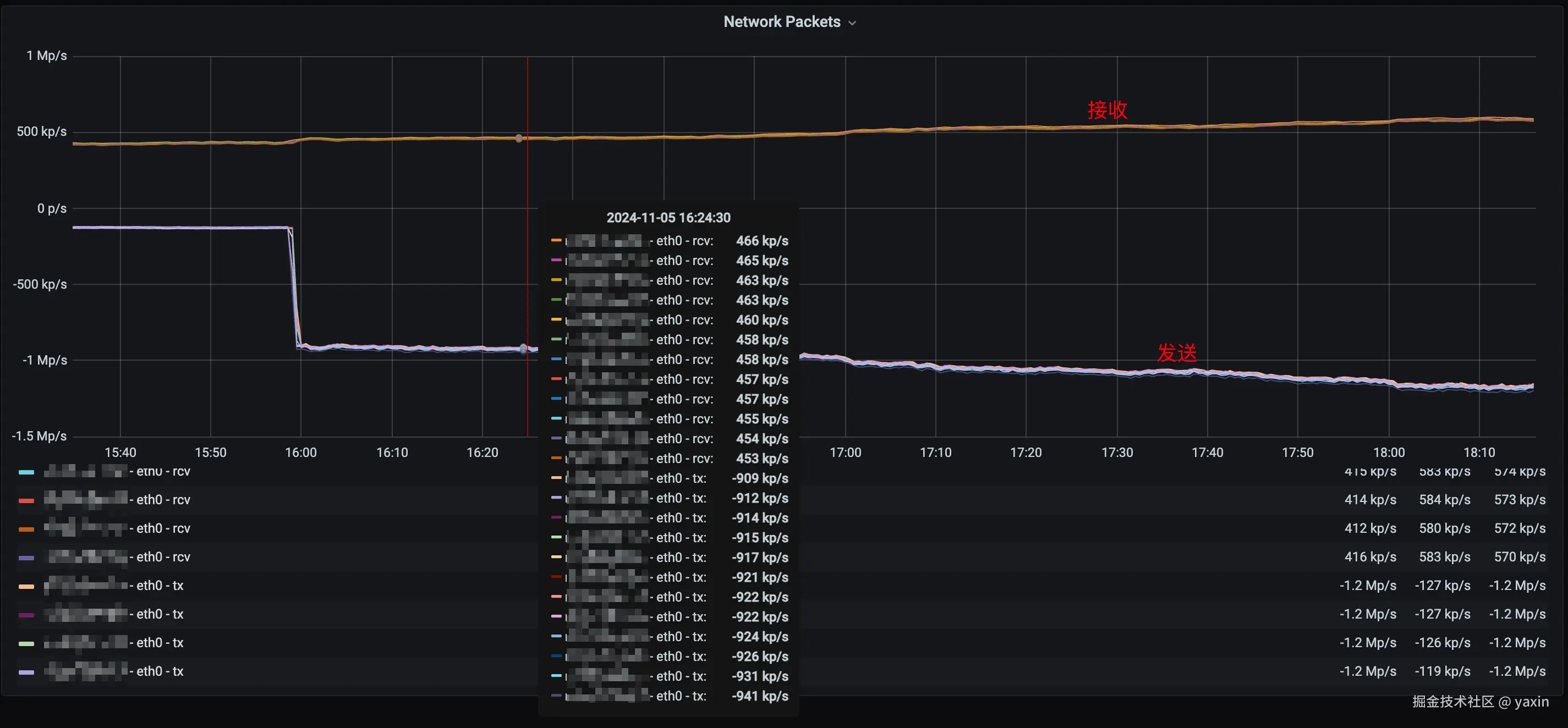This screenshot has width=1568, height=728.
Task: Click the gray hover point on the receive line
Action: coord(519,139)
